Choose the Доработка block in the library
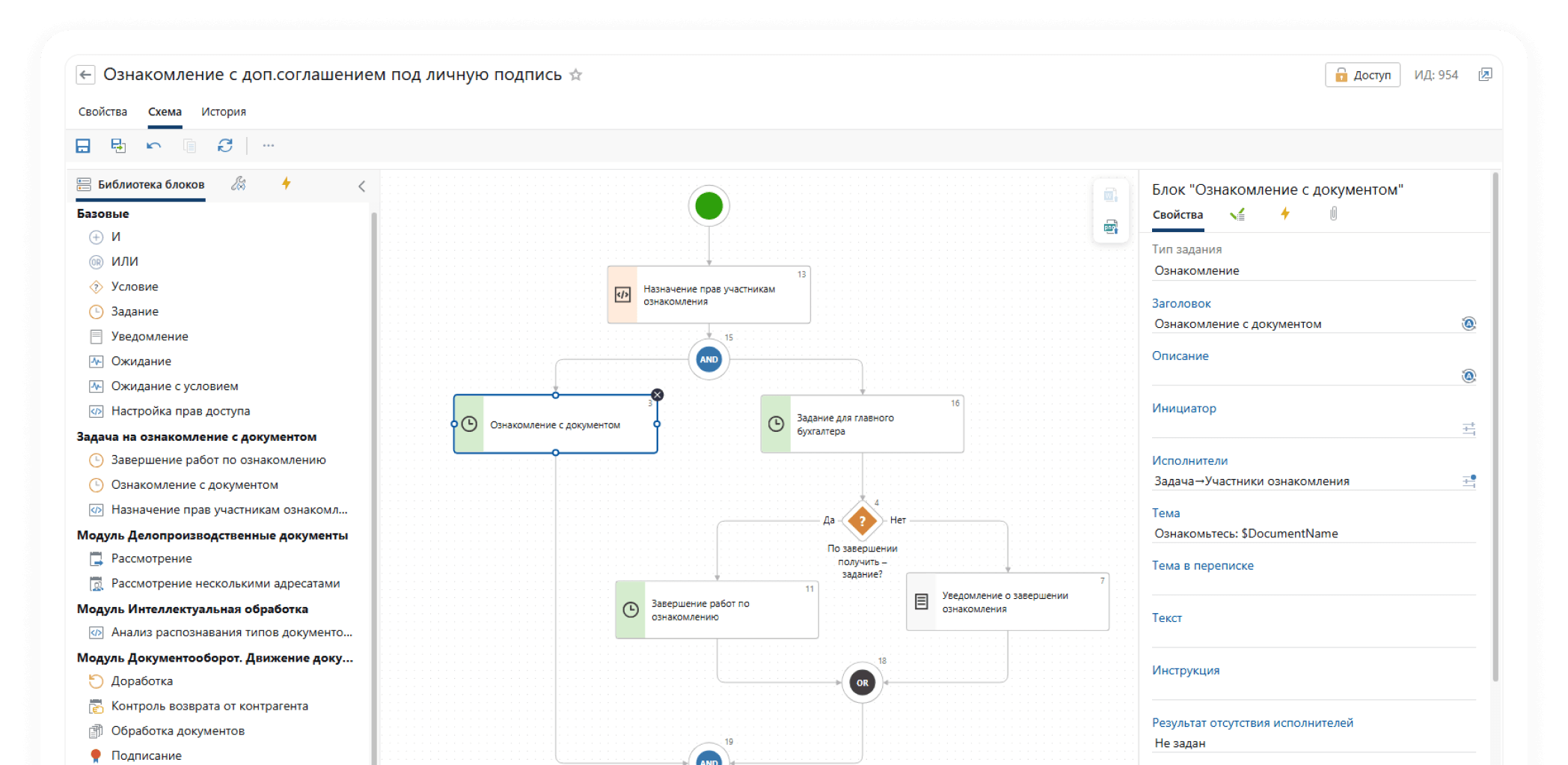 coord(141,681)
